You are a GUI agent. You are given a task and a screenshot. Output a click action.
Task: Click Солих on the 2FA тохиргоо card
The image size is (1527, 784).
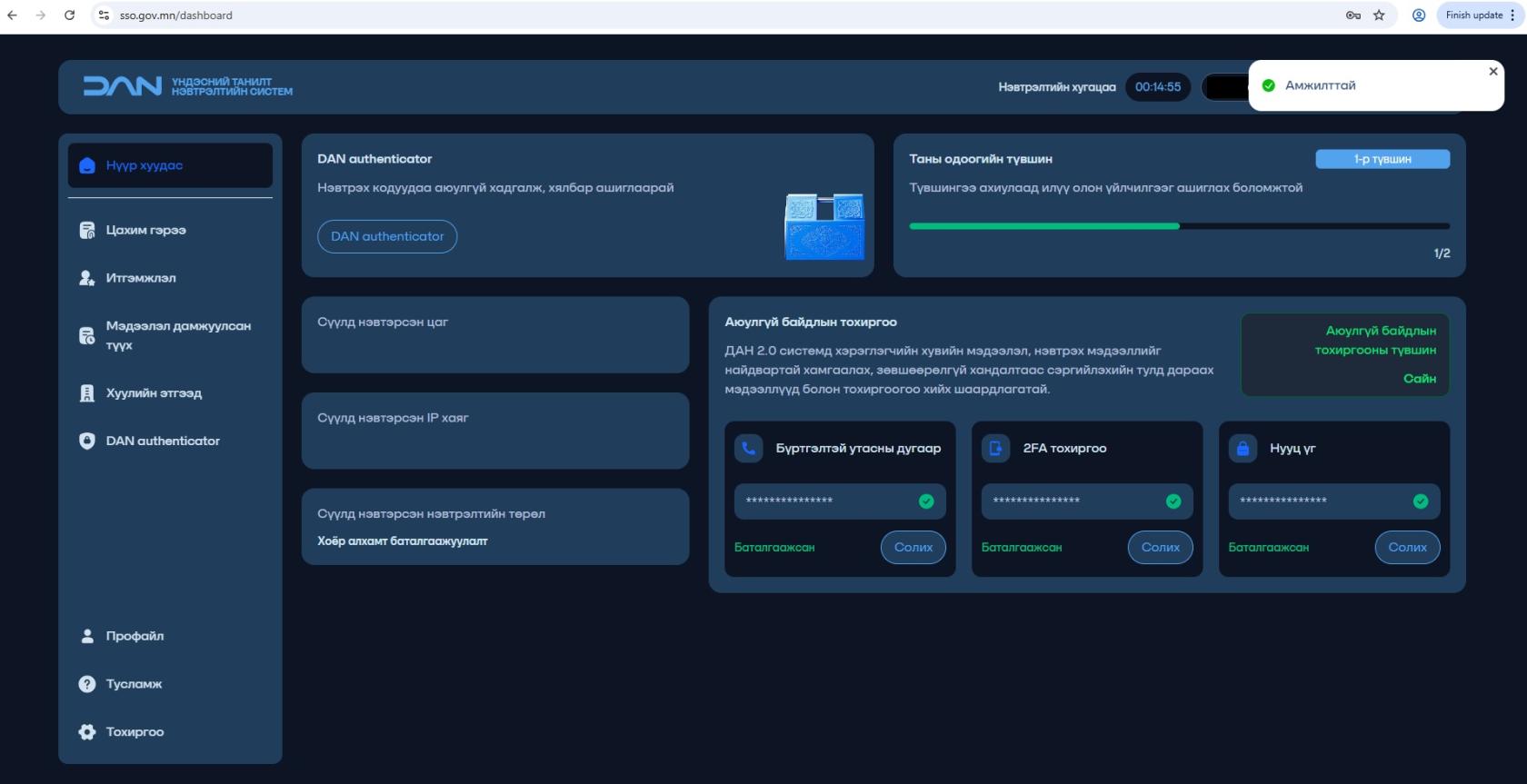[1161, 547]
